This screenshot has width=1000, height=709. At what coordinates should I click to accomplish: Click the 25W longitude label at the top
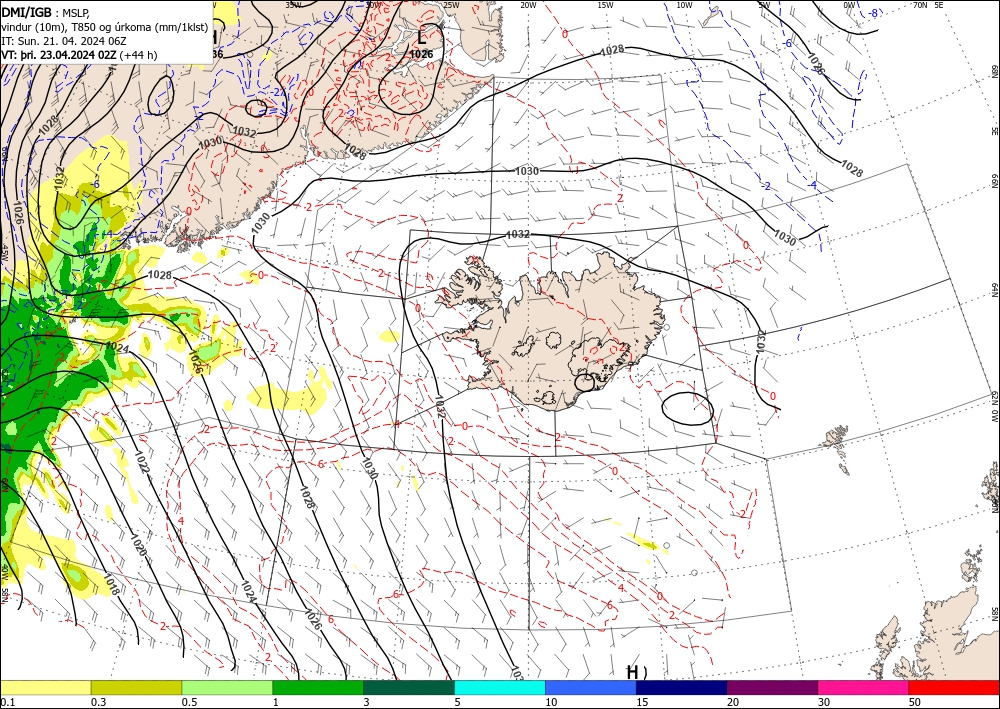(451, 5)
